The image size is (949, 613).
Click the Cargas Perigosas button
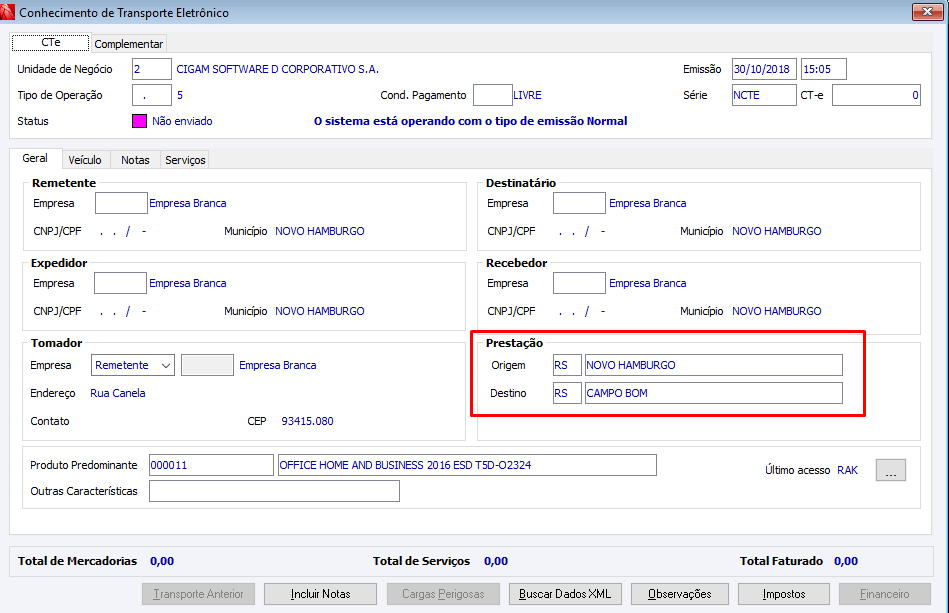(x=443, y=594)
